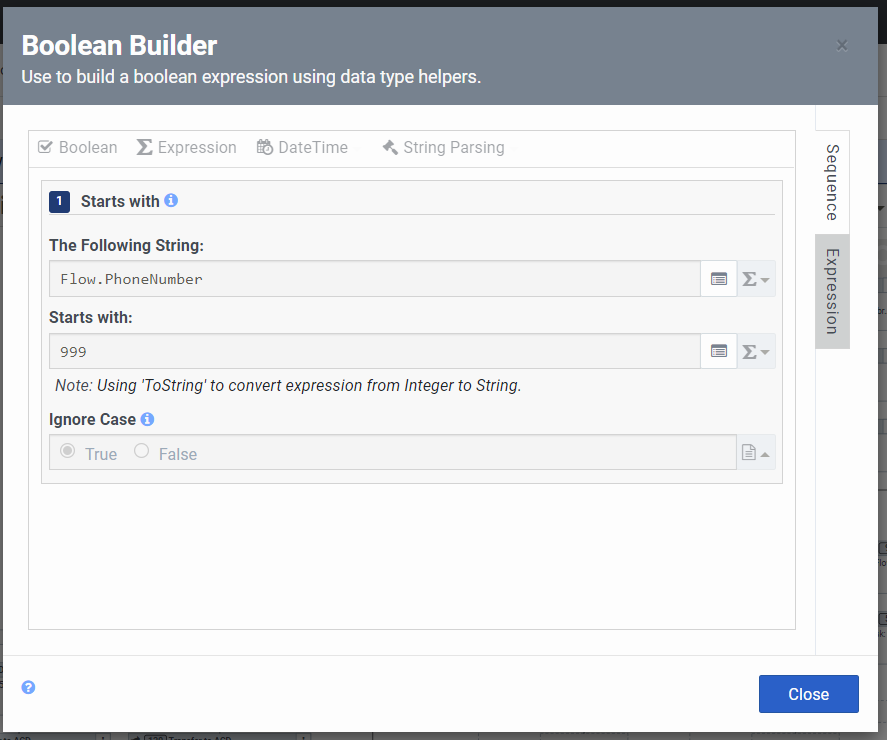Image resolution: width=887 pixels, height=740 pixels.
Task: Expand sigma dropdown for Starts with value
Action: click(755, 351)
